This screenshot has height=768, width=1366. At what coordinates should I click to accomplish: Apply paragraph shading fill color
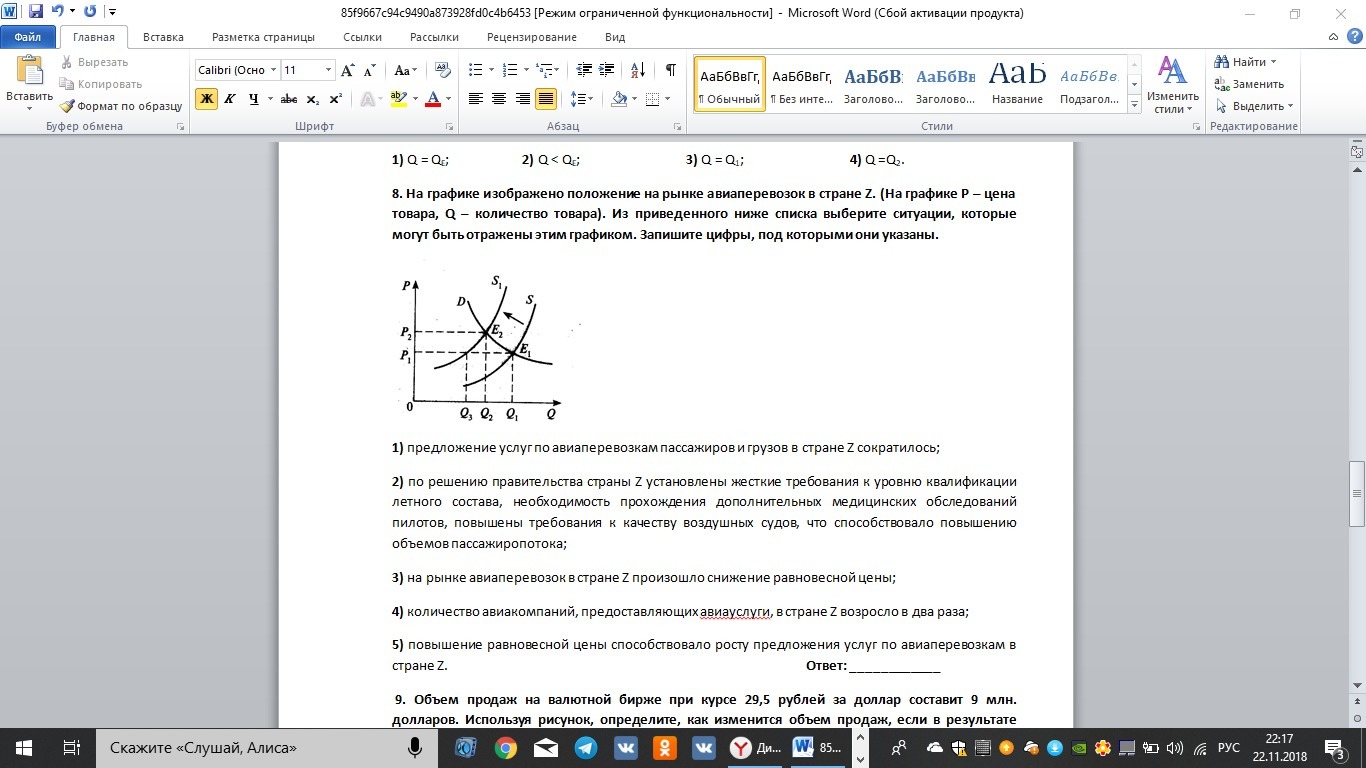619,99
